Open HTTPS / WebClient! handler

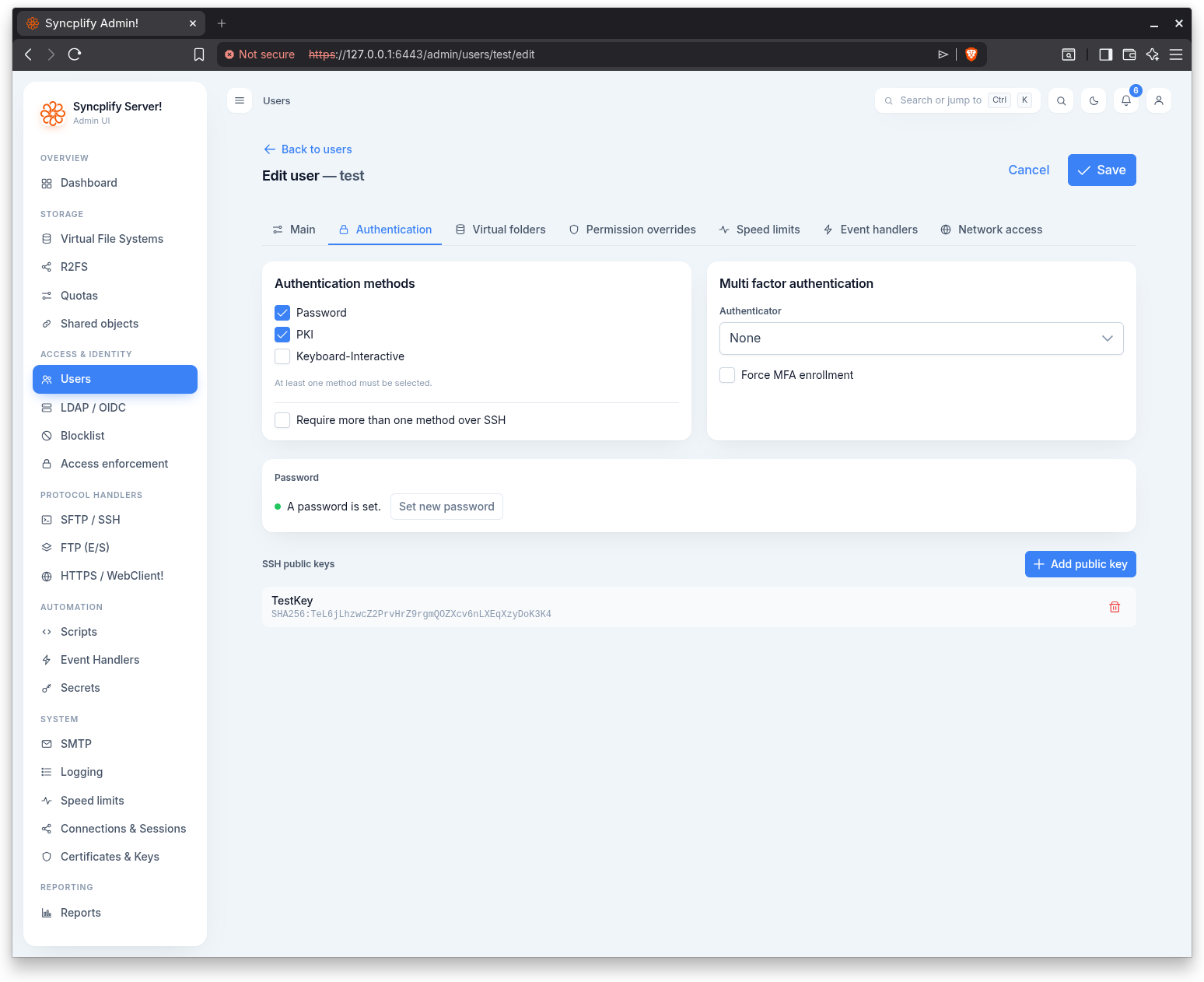[115, 576]
